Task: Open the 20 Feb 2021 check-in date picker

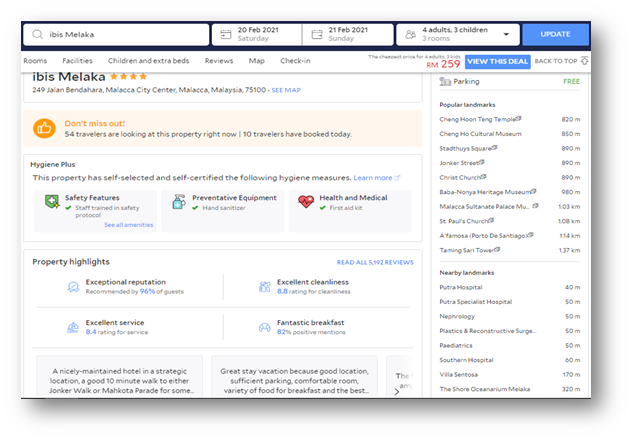Action: click(x=257, y=34)
